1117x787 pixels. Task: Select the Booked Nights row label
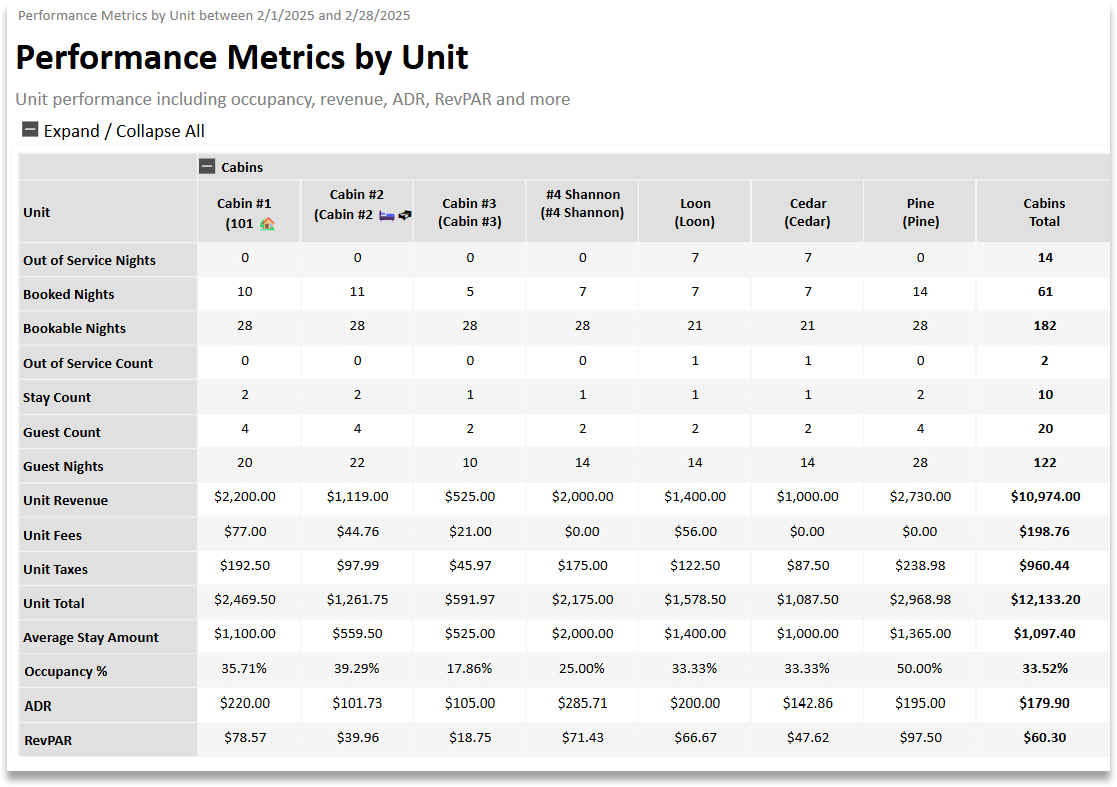coord(68,294)
